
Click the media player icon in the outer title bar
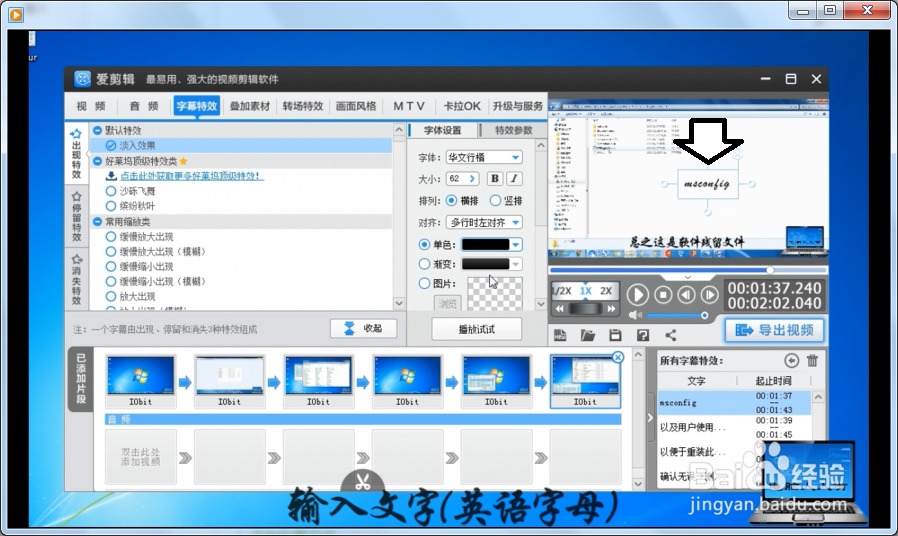(15, 14)
